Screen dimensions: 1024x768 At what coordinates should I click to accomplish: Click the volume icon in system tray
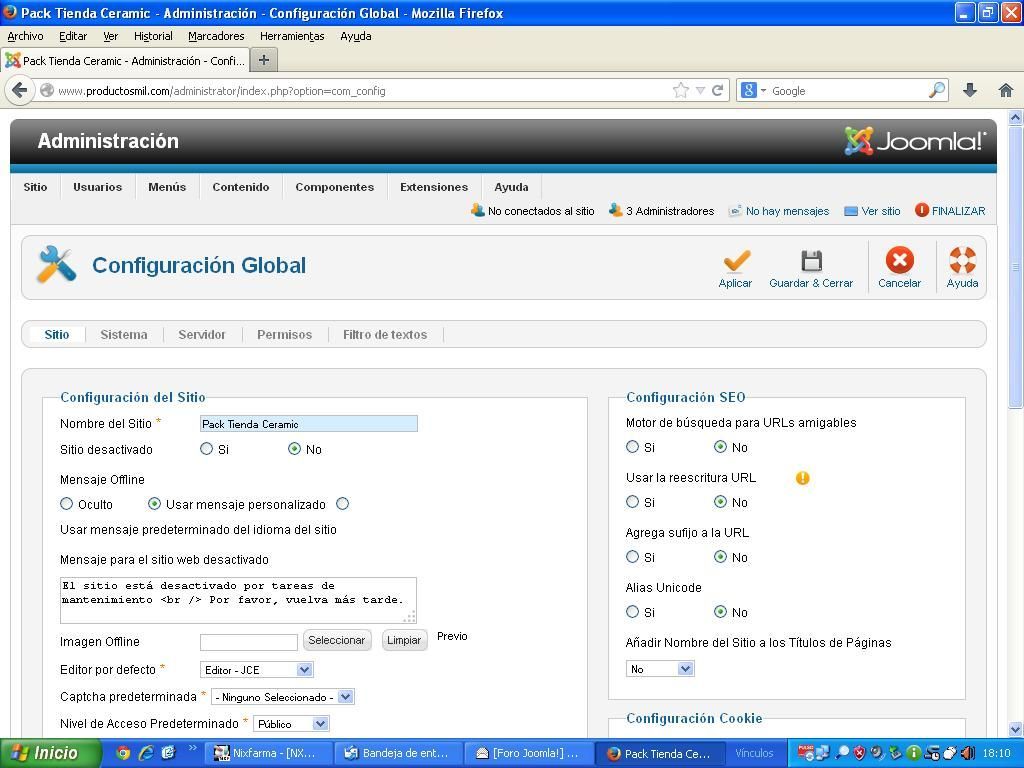(x=967, y=753)
